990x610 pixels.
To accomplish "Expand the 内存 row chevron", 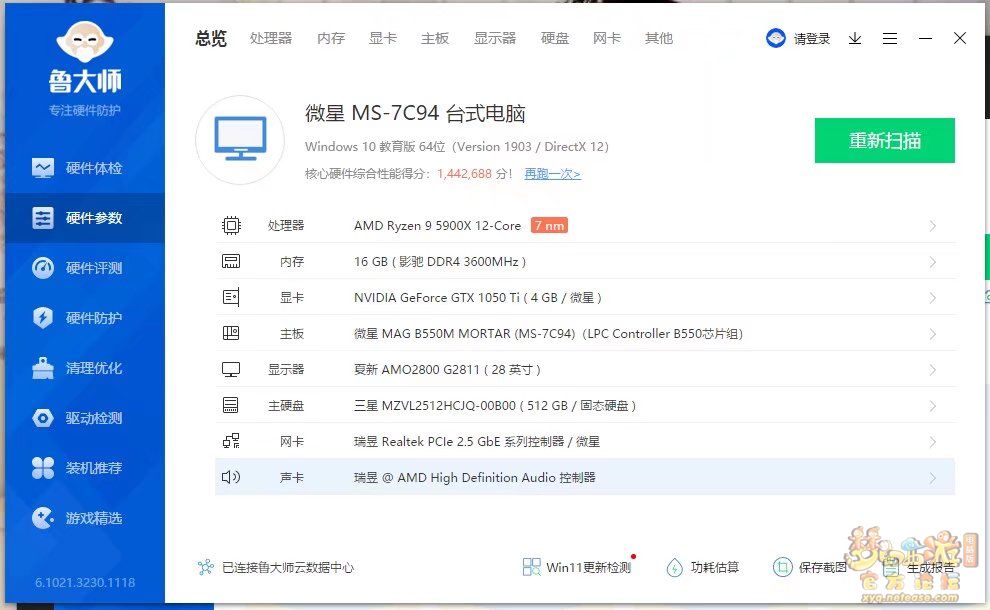I will tap(933, 262).
